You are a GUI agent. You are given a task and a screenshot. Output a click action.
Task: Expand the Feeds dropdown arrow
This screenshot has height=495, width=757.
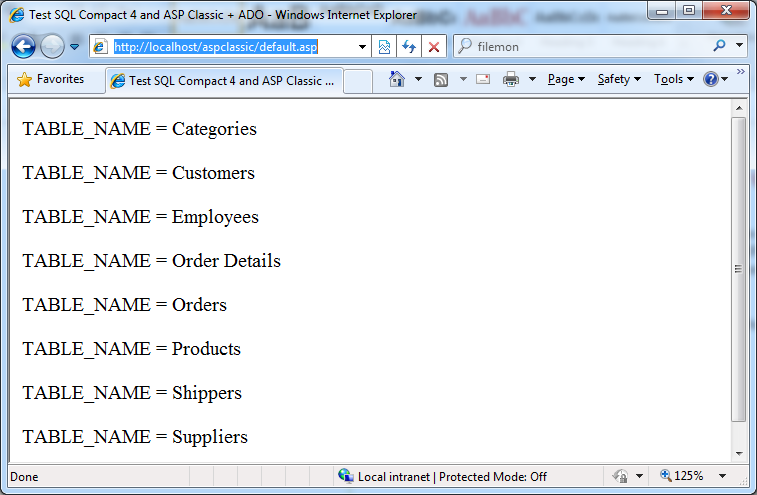(463, 79)
